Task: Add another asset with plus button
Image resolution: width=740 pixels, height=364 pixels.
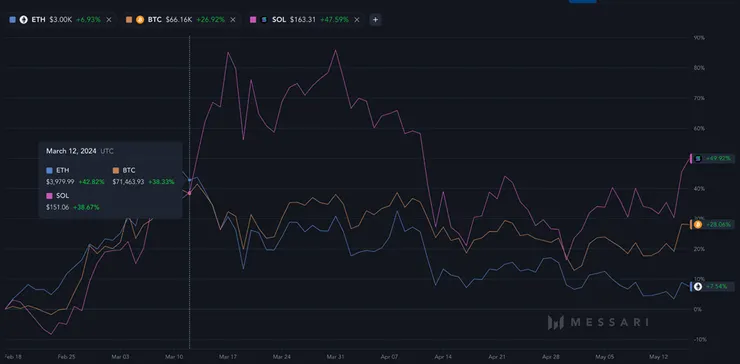Action: point(375,20)
